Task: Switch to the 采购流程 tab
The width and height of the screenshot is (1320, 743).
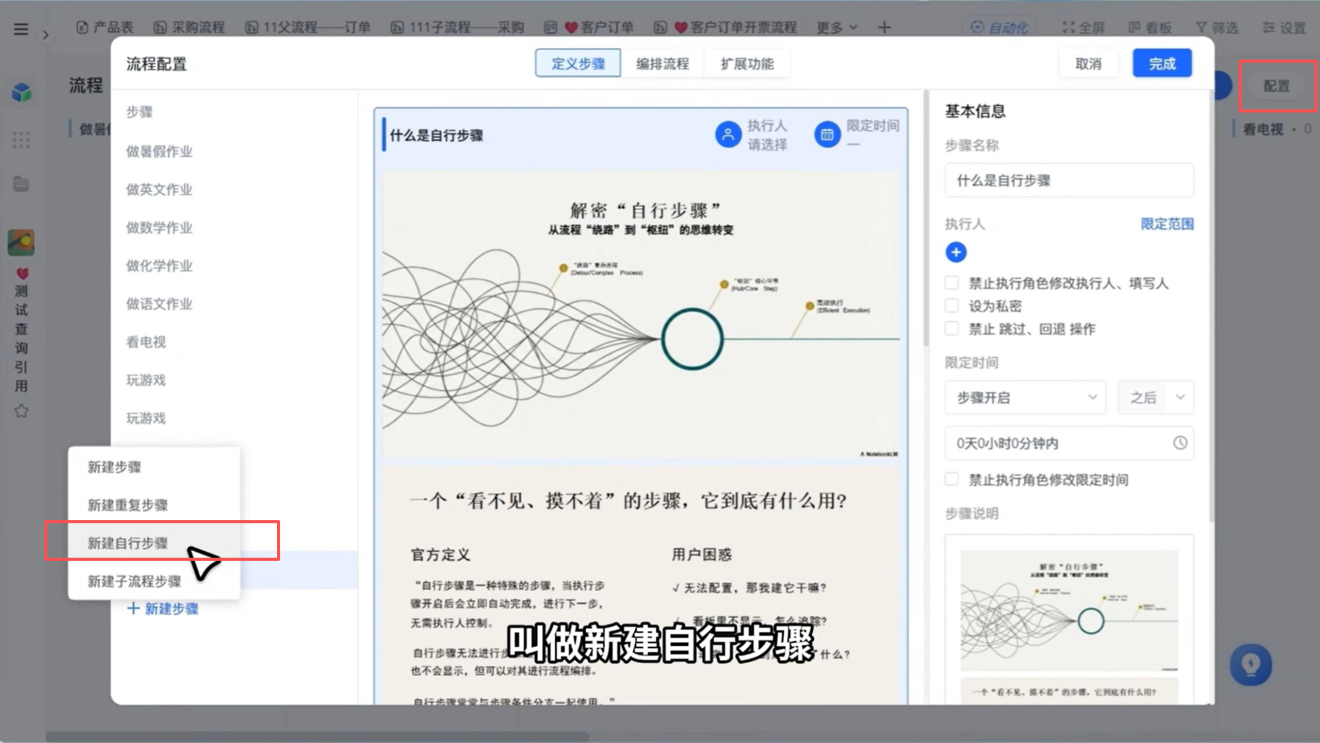Action: [x=189, y=27]
